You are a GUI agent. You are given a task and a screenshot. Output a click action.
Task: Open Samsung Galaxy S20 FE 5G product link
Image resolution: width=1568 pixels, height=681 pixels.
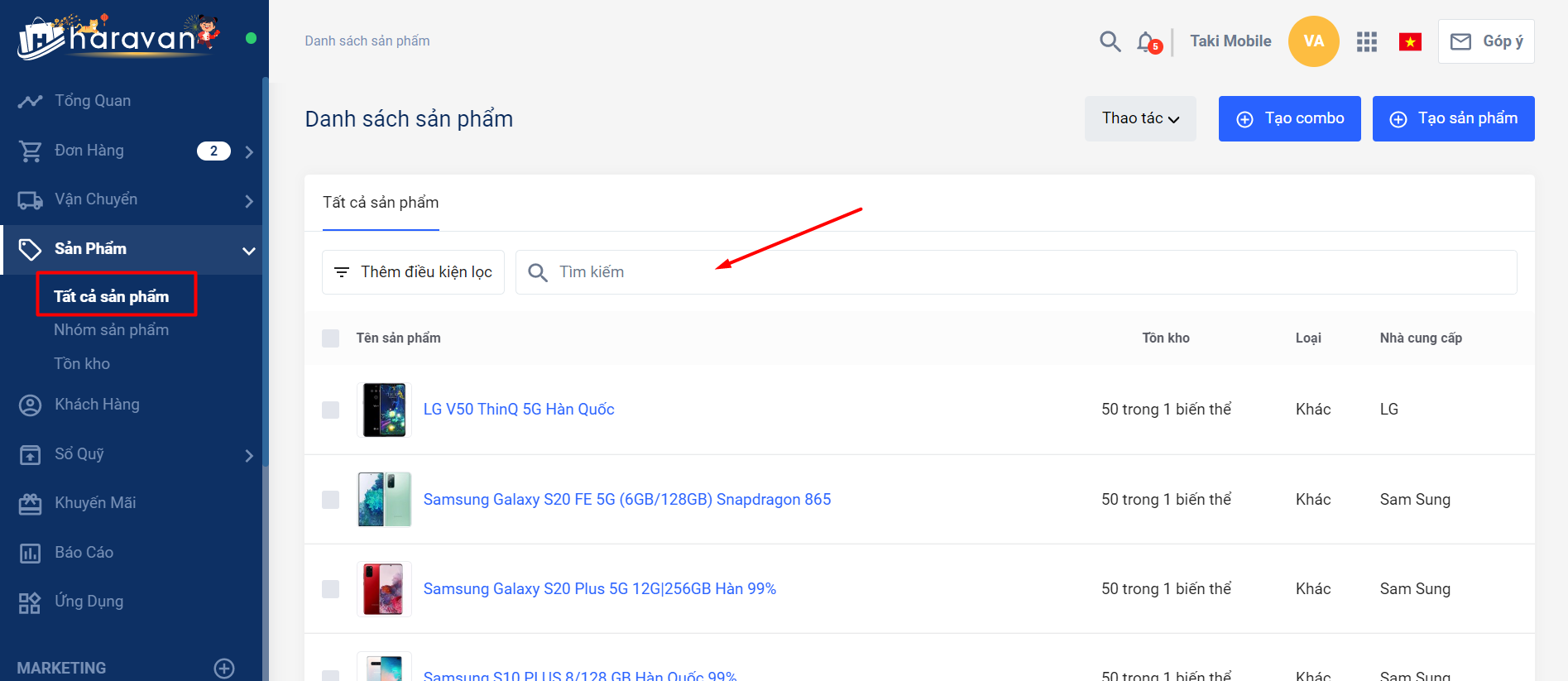[x=626, y=500]
